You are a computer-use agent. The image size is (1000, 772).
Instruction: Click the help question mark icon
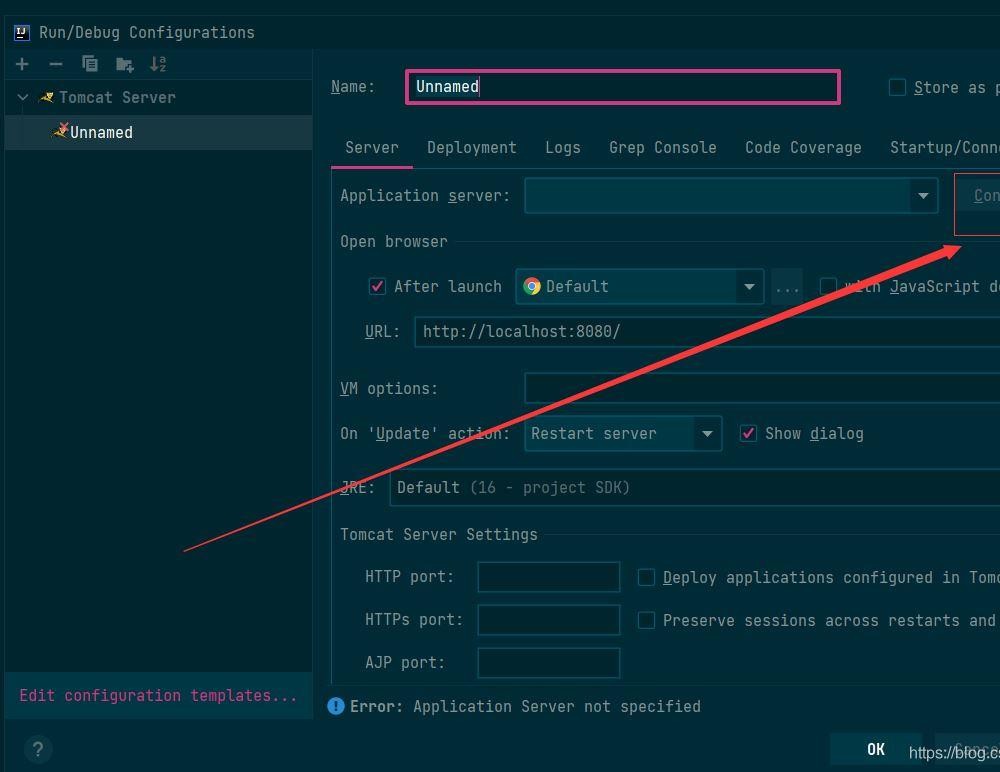[x=37, y=749]
